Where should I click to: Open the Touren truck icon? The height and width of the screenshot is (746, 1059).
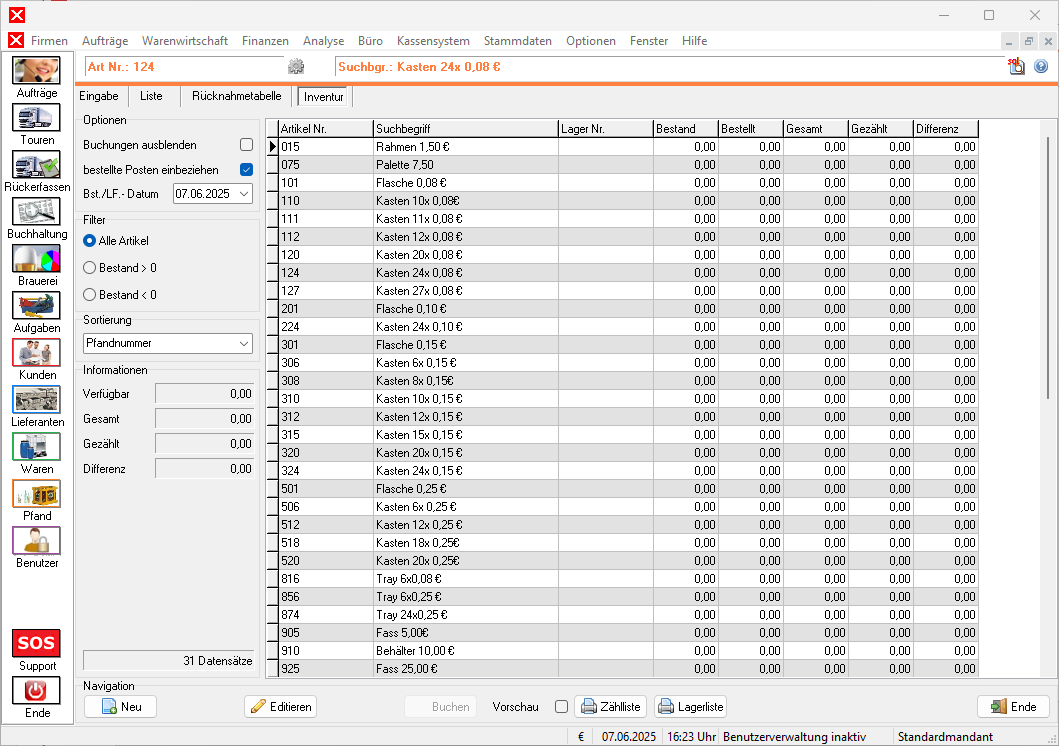tap(36, 118)
